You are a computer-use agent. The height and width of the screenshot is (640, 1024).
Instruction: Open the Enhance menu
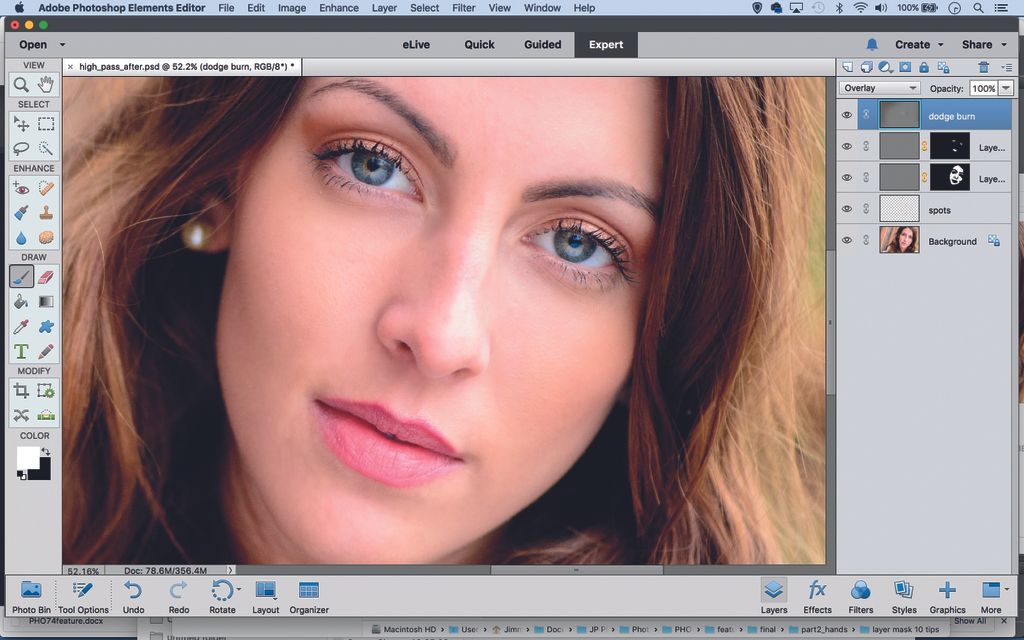339,8
